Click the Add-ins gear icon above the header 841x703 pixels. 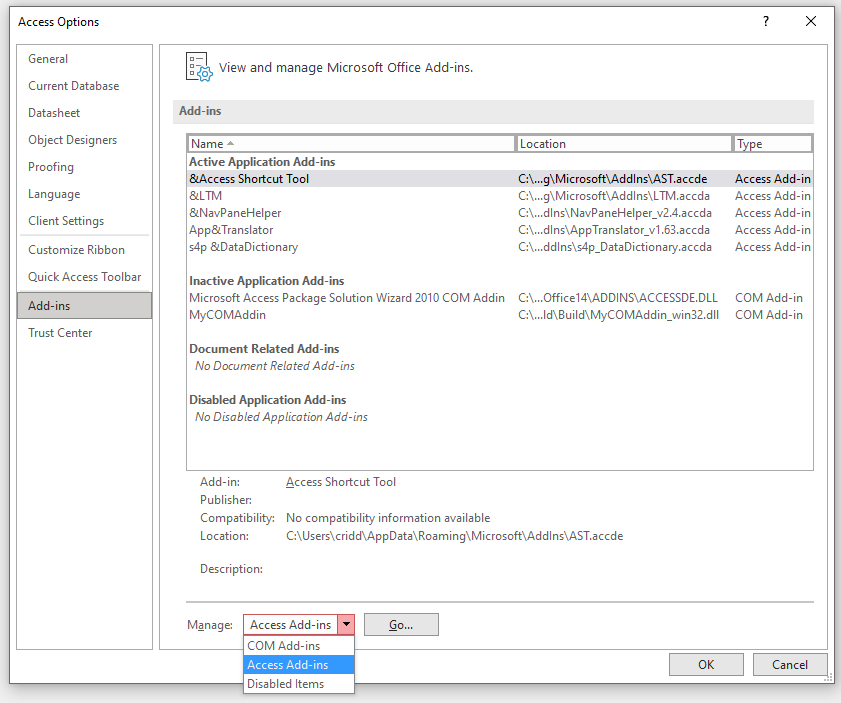click(x=200, y=64)
